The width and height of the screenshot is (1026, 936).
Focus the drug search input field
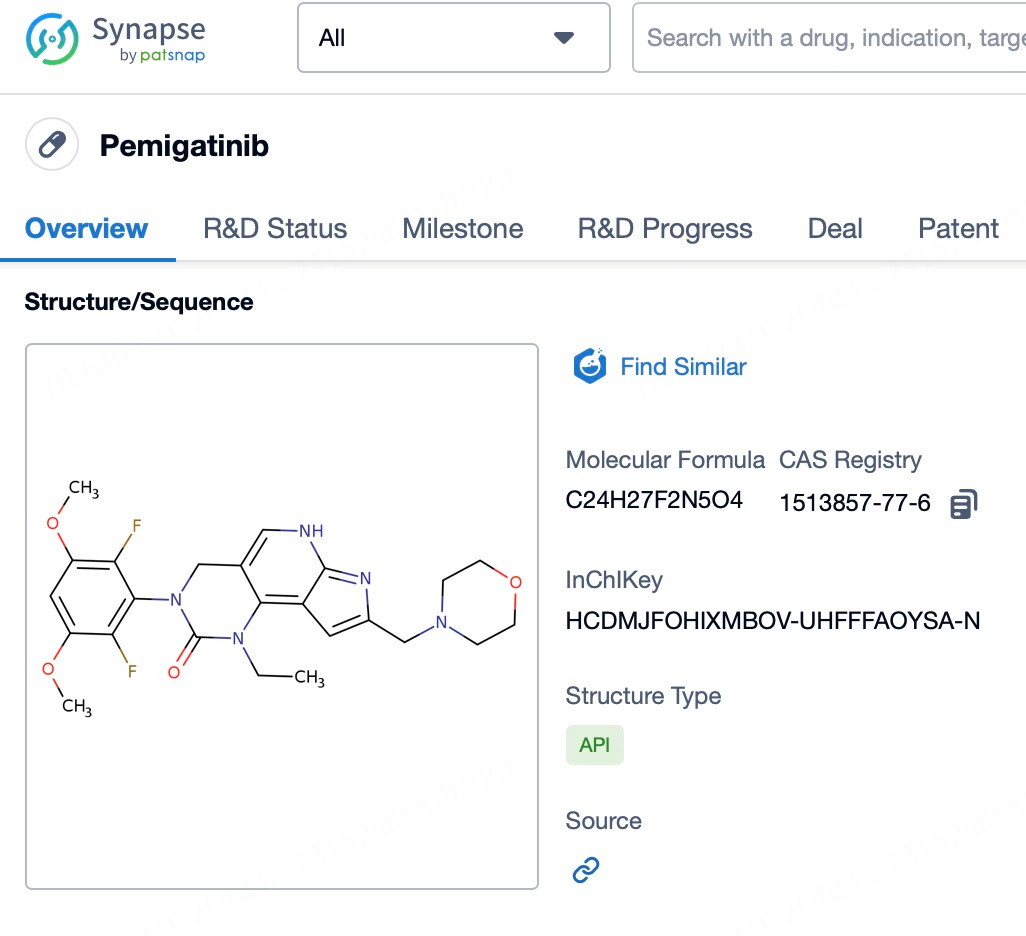830,38
